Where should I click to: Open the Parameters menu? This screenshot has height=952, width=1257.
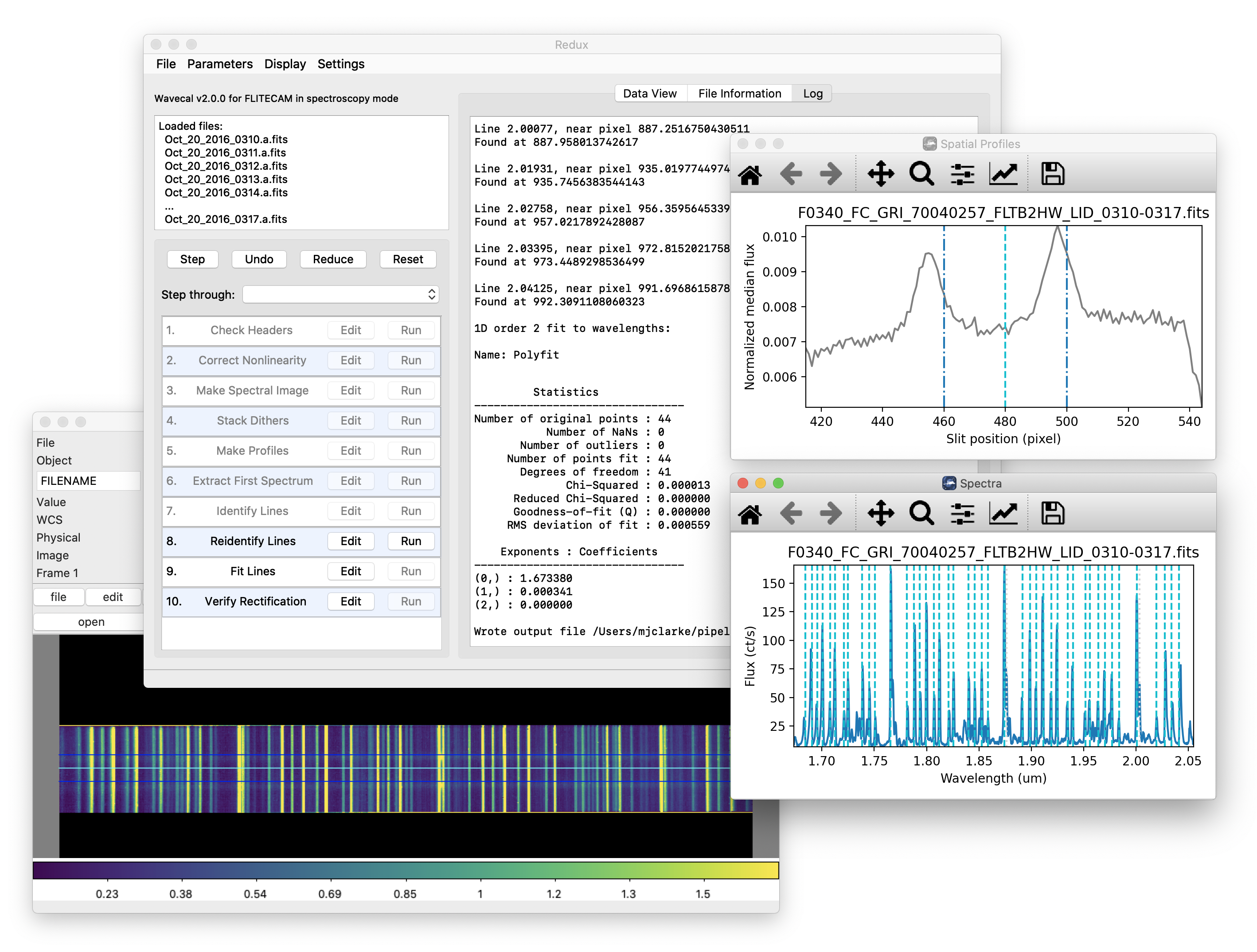tap(220, 64)
